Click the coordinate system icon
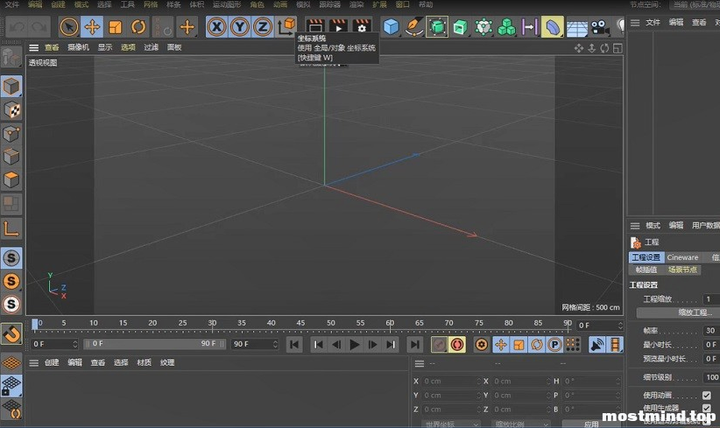 (286, 26)
